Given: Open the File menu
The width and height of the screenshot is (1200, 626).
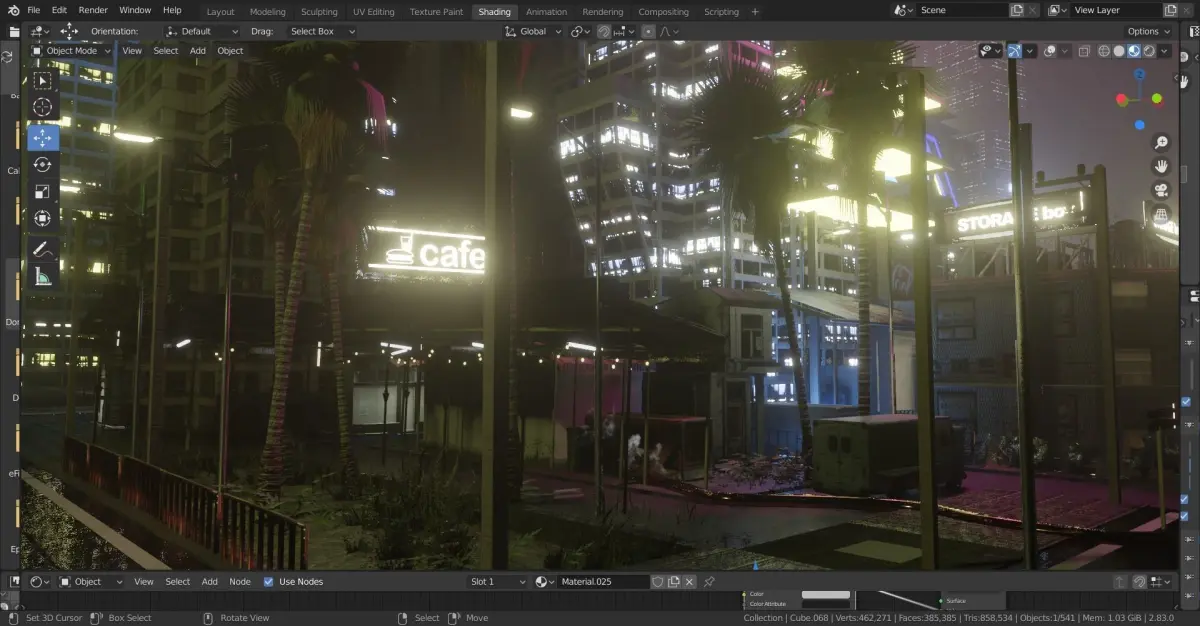Looking at the screenshot, I should (x=34, y=10).
